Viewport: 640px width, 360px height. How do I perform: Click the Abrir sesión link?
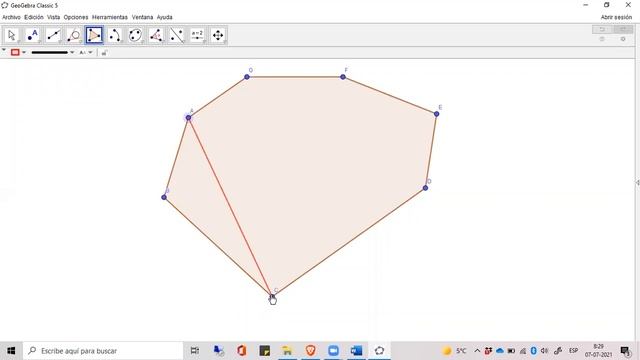[x=616, y=17]
